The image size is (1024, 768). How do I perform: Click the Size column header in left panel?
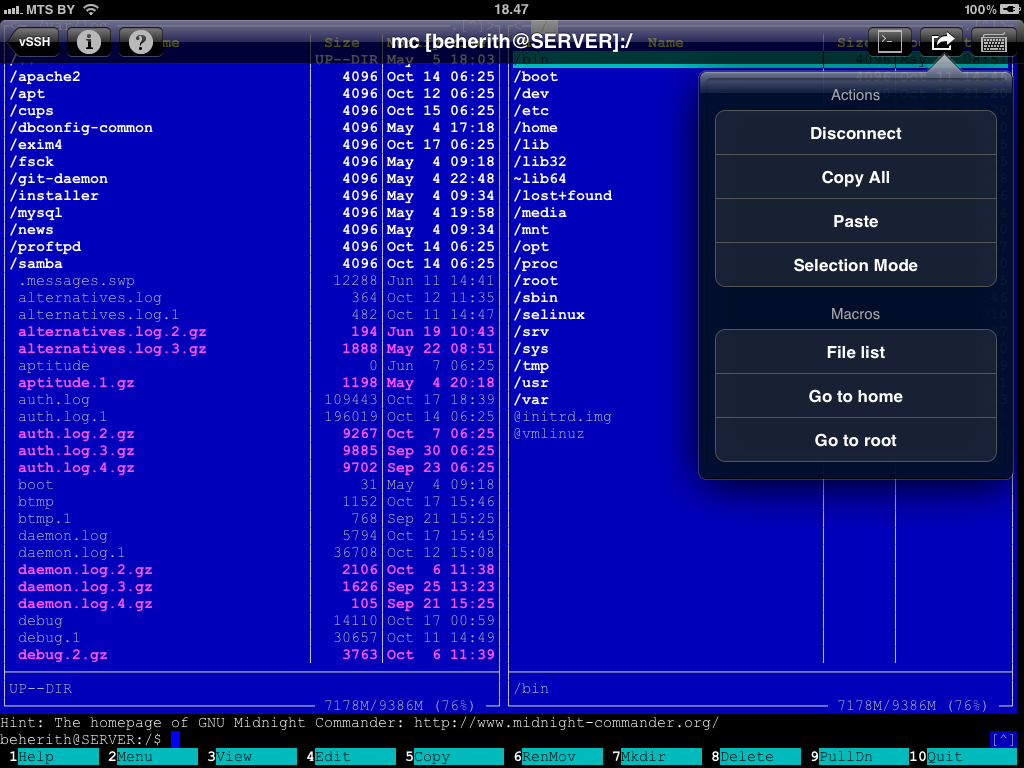pos(342,42)
